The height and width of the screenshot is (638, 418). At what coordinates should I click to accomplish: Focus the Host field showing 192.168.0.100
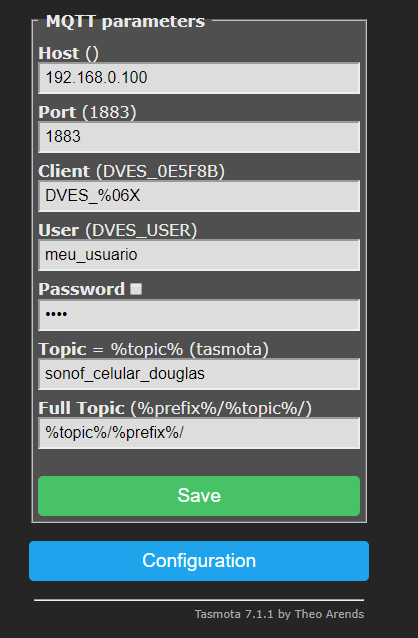tap(199, 78)
